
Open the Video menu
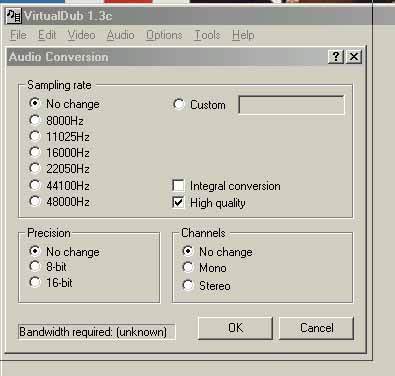[82, 35]
